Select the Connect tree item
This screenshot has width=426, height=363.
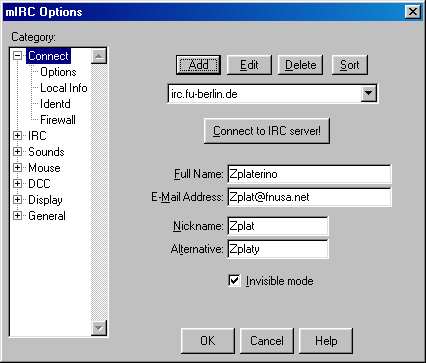pyautogui.click(x=49, y=56)
